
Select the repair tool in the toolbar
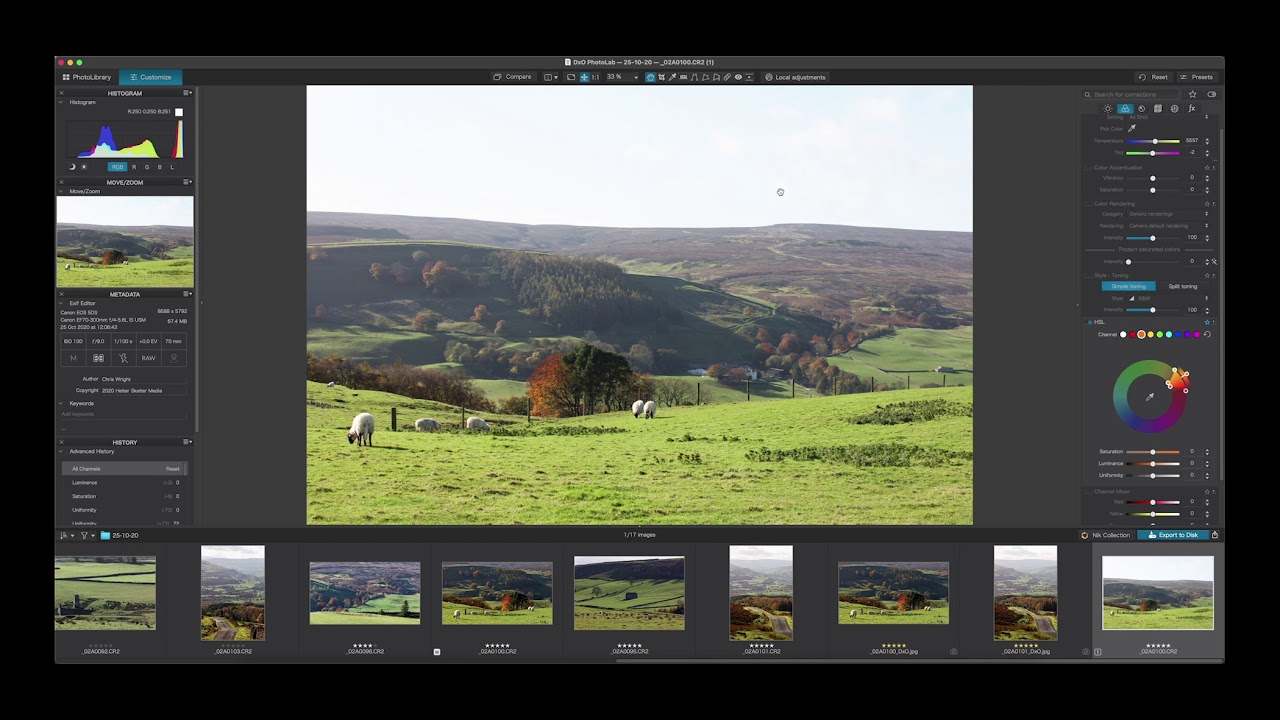click(x=727, y=77)
